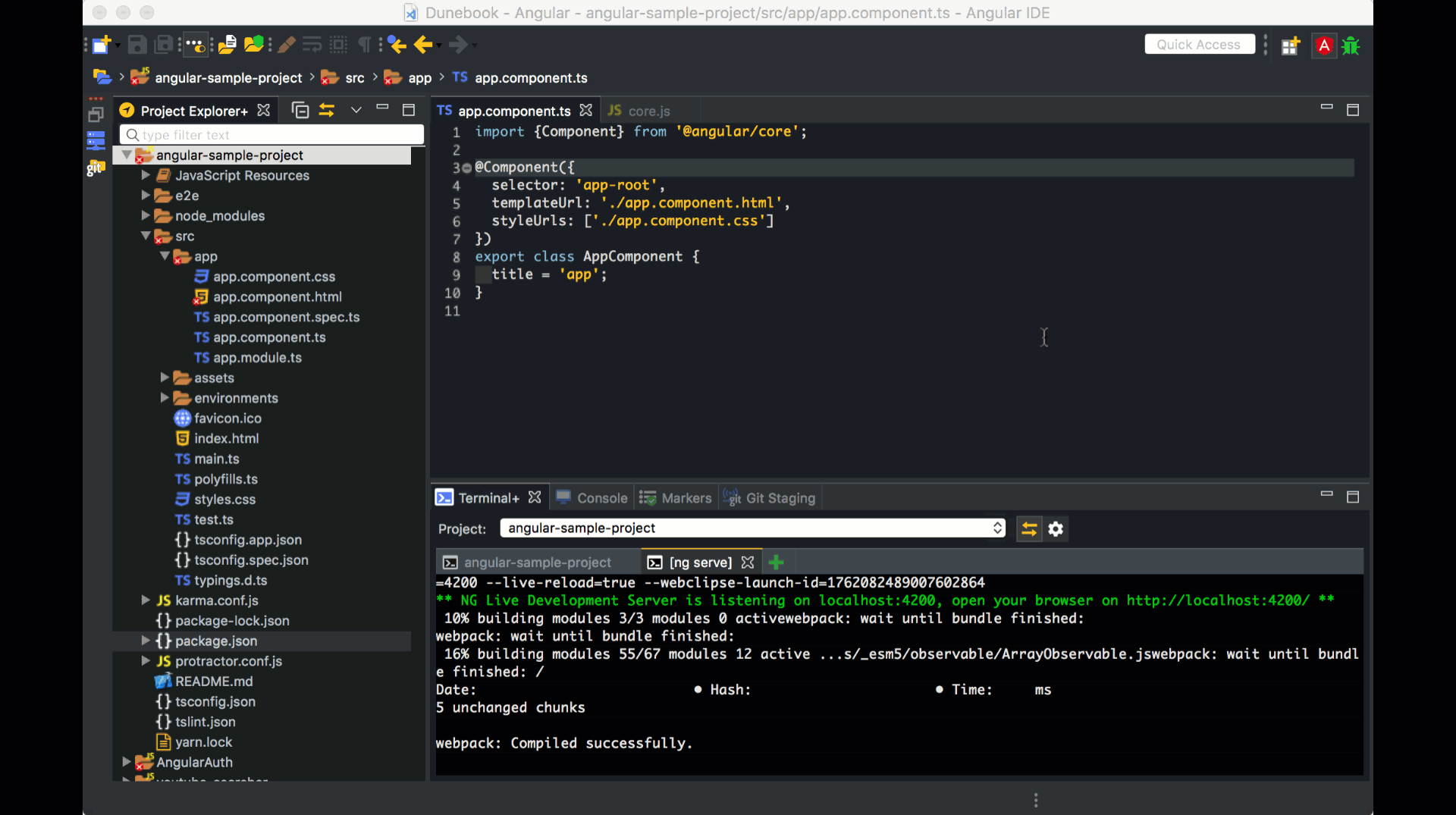Click the git icon in left trim

(95, 167)
